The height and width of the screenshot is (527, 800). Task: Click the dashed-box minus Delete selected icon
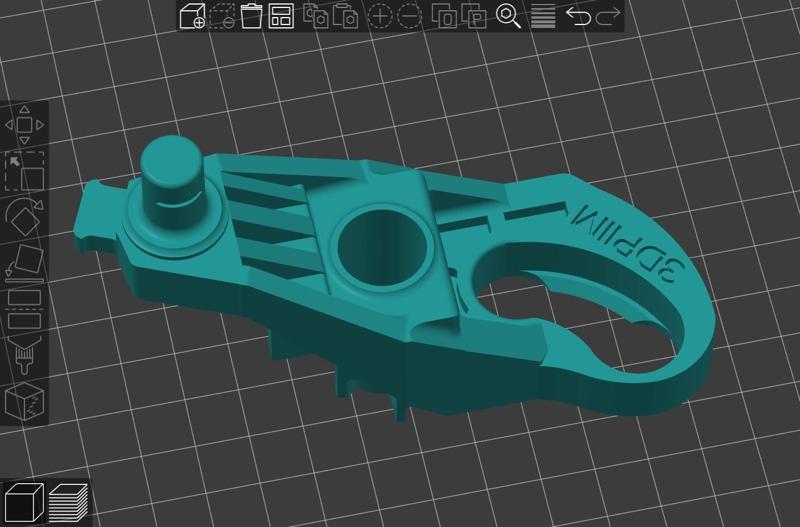coord(222,16)
